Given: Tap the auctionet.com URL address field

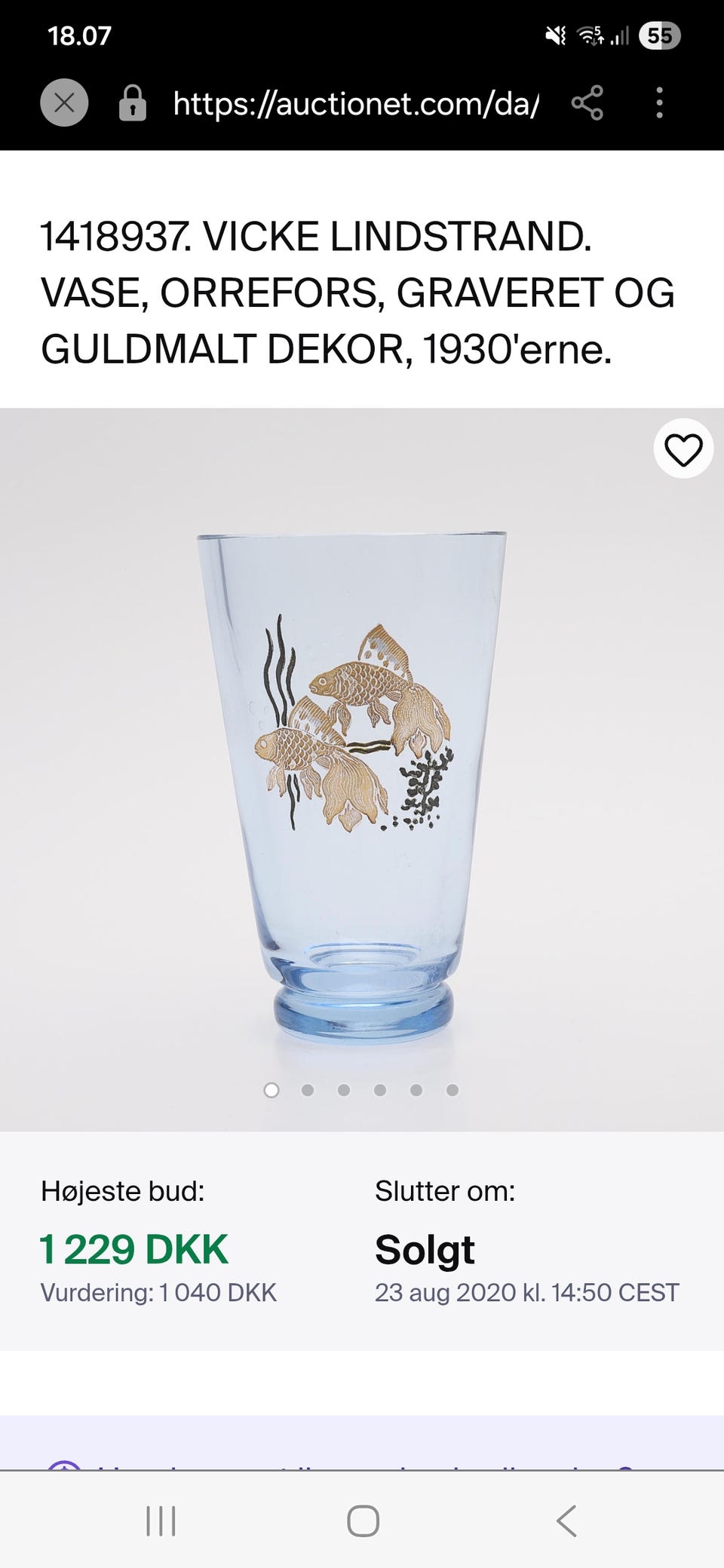Looking at the screenshot, I should [x=356, y=103].
